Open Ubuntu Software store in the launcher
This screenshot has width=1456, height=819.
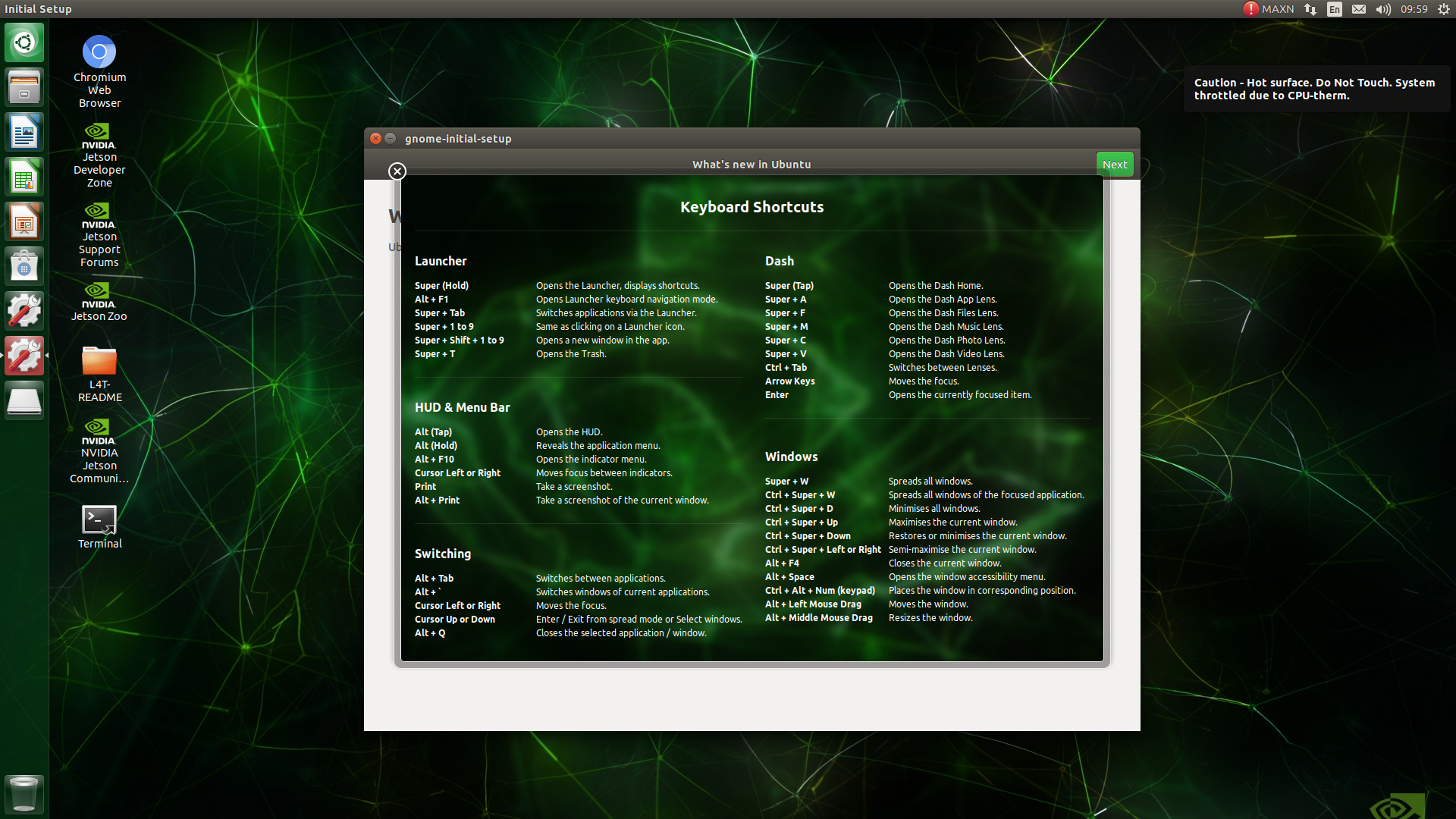[24, 266]
